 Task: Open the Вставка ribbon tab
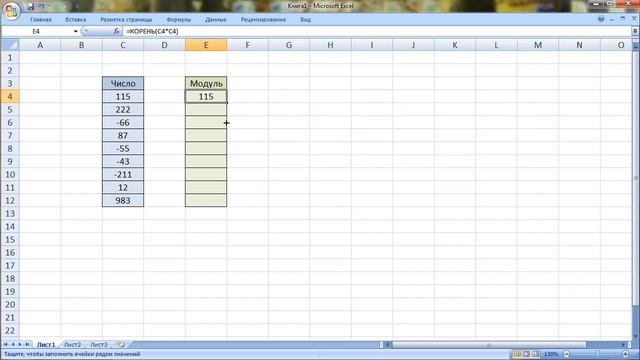click(x=76, y=20)
